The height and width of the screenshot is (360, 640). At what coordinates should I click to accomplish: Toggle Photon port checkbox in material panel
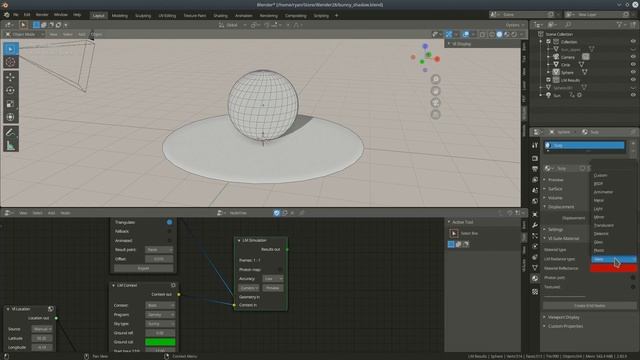point(633,278)
